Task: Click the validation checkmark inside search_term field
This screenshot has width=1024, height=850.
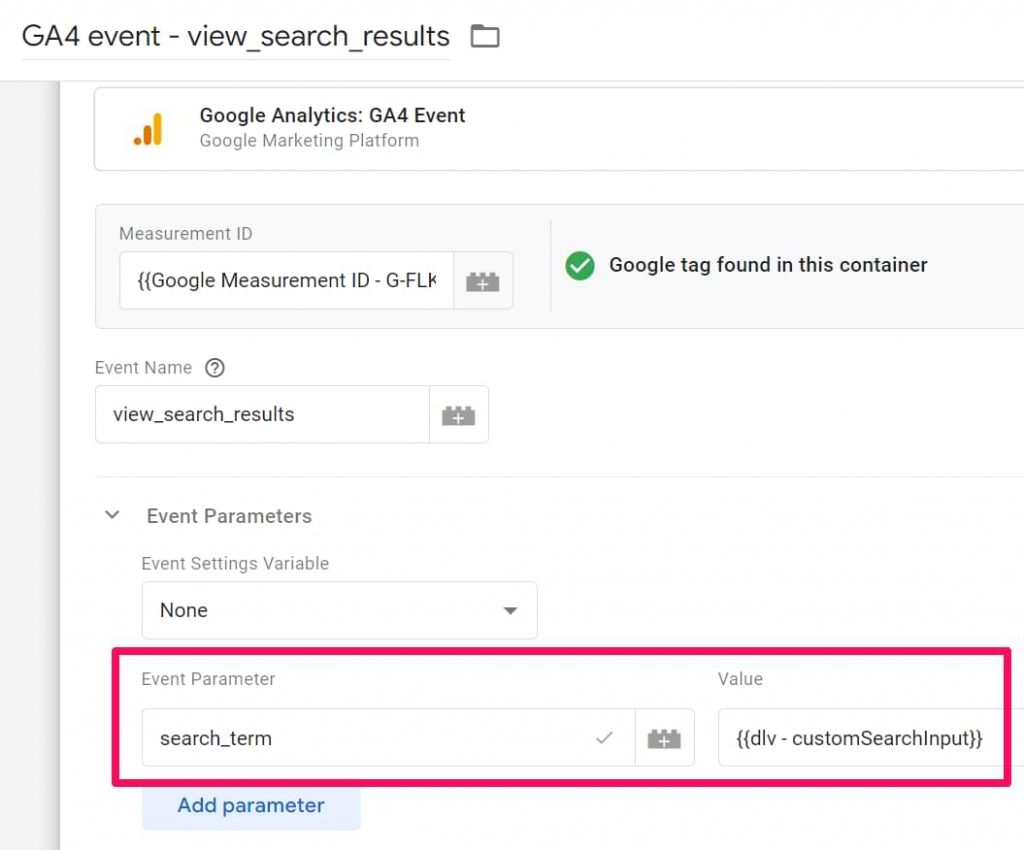Action: pos(604,738)
